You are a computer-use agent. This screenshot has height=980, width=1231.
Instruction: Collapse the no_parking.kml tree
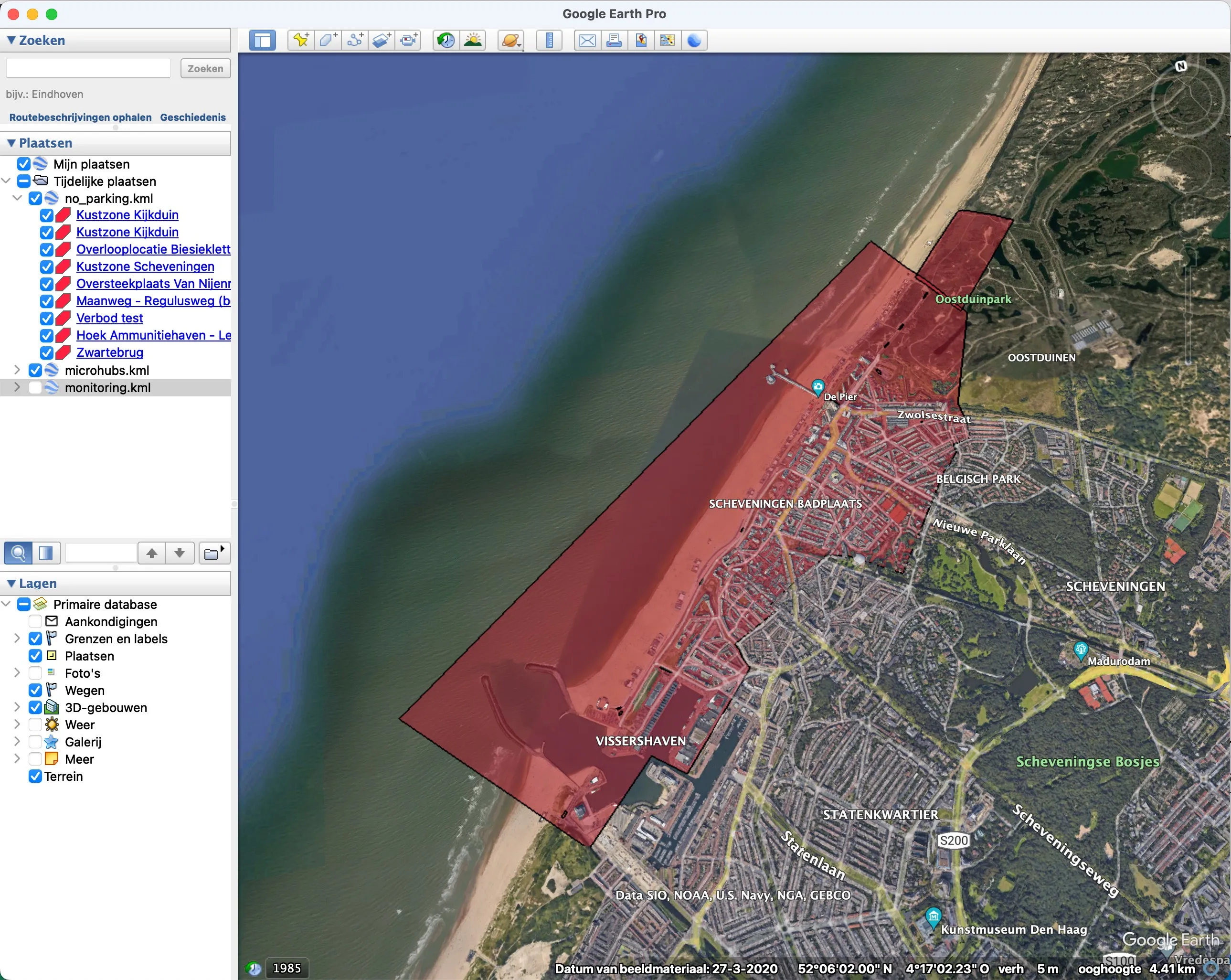(17, 198)
